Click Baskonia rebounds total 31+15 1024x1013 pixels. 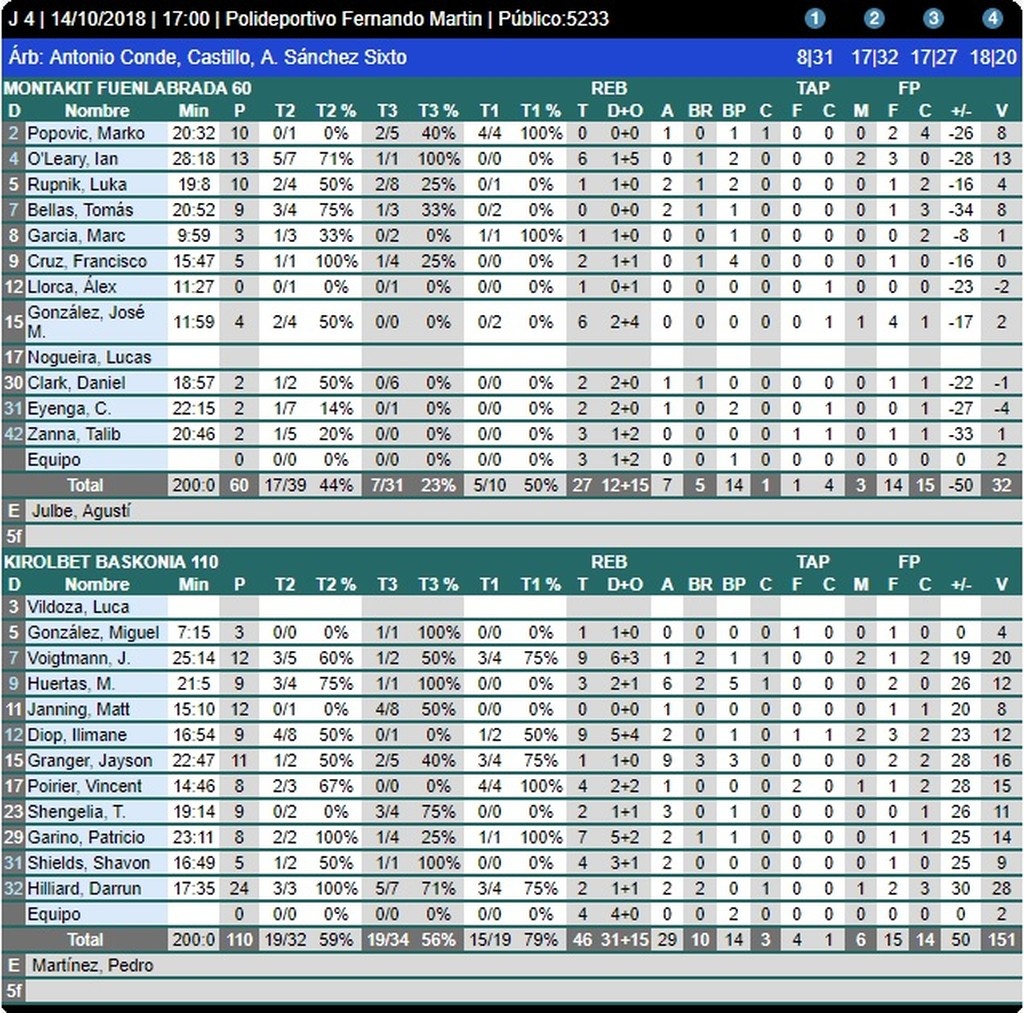coord(624,939)
